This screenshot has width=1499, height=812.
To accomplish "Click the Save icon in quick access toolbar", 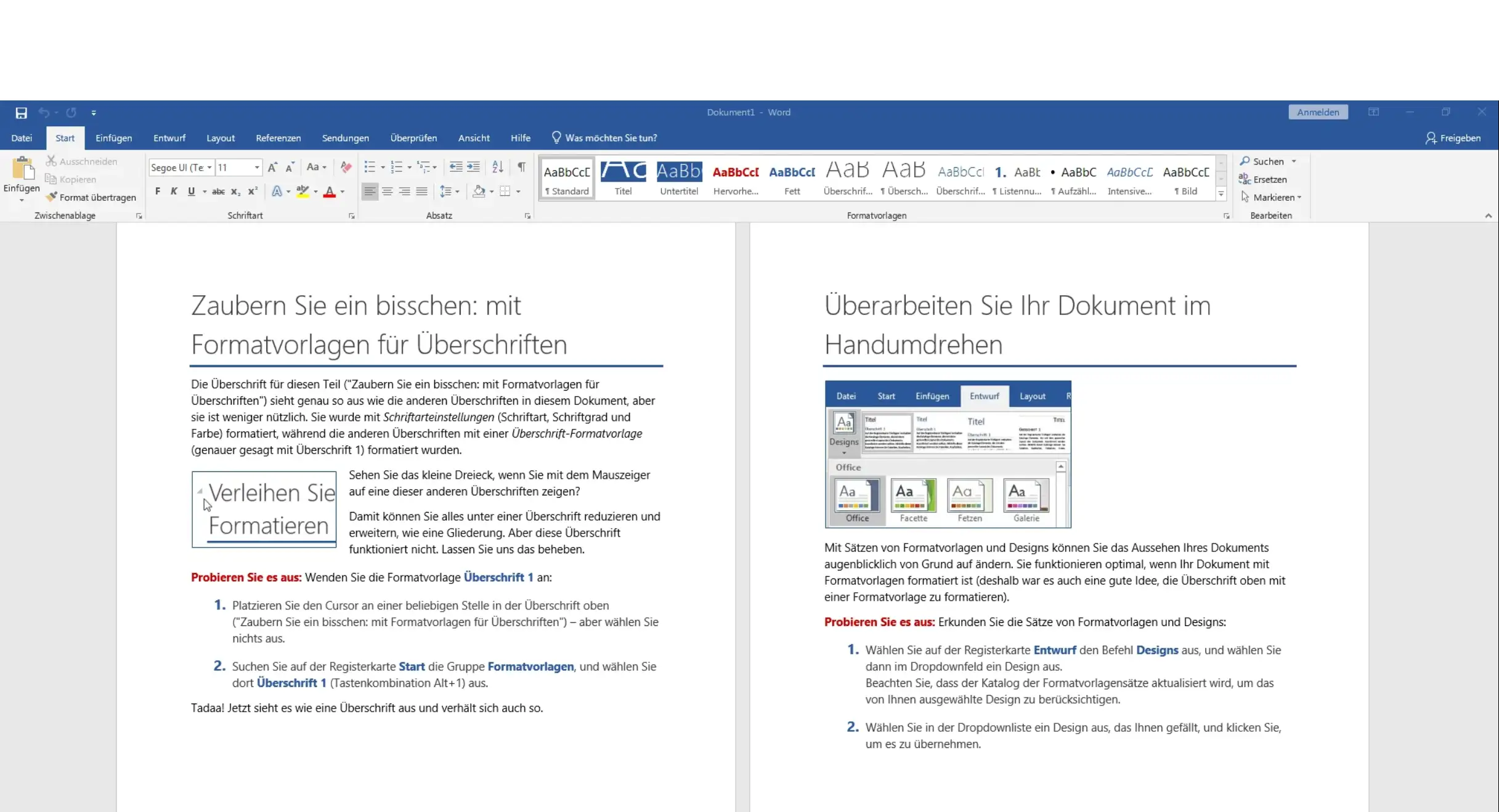I will tap(21, 113).
